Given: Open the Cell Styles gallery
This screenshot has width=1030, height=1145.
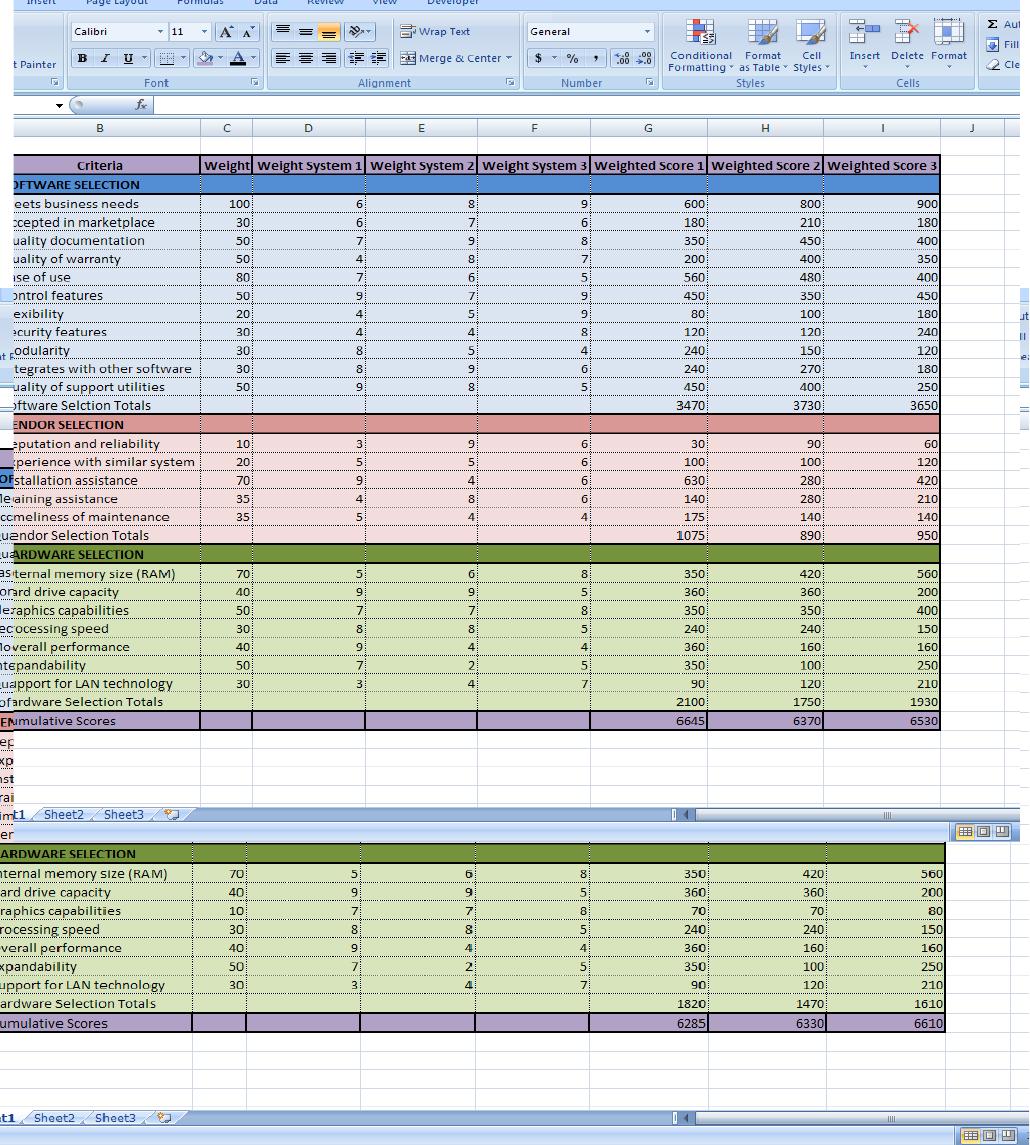Looking at the screenshot, I should (x=811, y=46).
